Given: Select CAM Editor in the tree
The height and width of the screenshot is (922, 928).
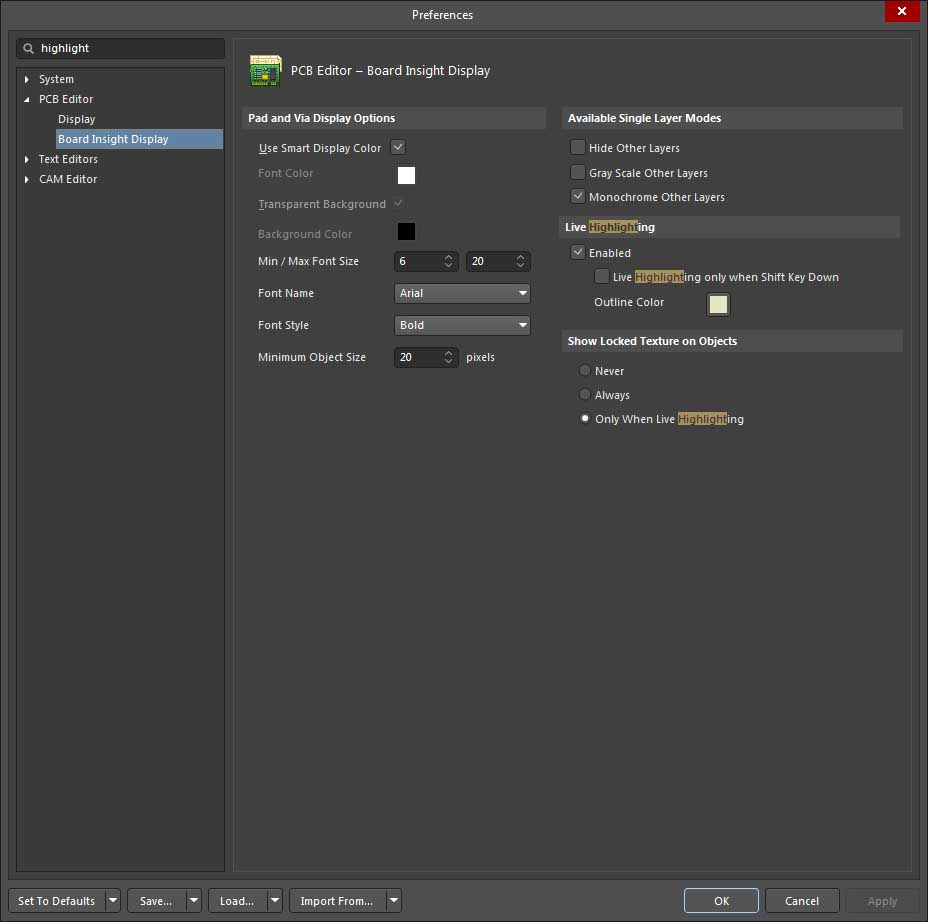Looking at the screenshot, I should click(x=68, y=179).
